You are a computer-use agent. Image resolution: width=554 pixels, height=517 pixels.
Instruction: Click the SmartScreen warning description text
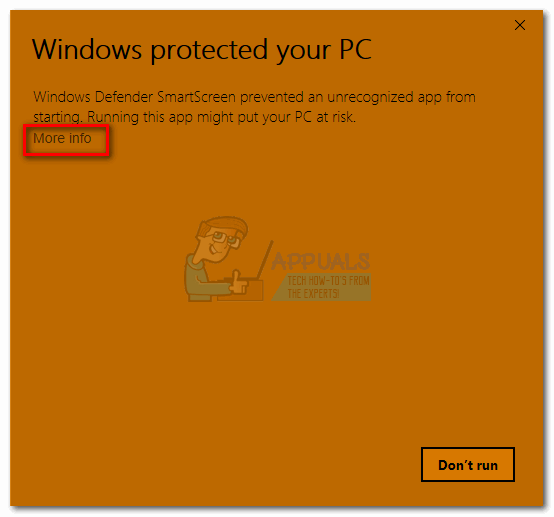[254, 107]
